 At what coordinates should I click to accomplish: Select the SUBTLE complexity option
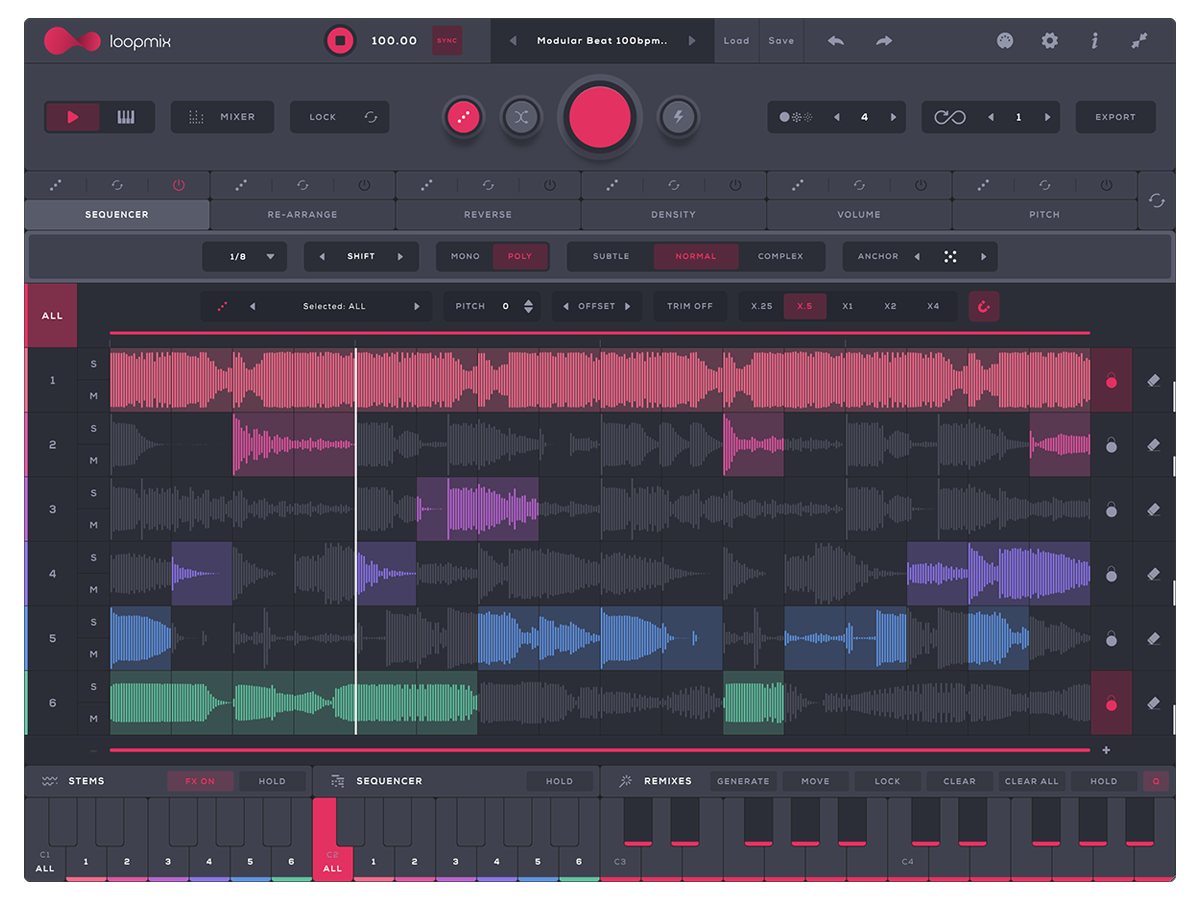611,256
